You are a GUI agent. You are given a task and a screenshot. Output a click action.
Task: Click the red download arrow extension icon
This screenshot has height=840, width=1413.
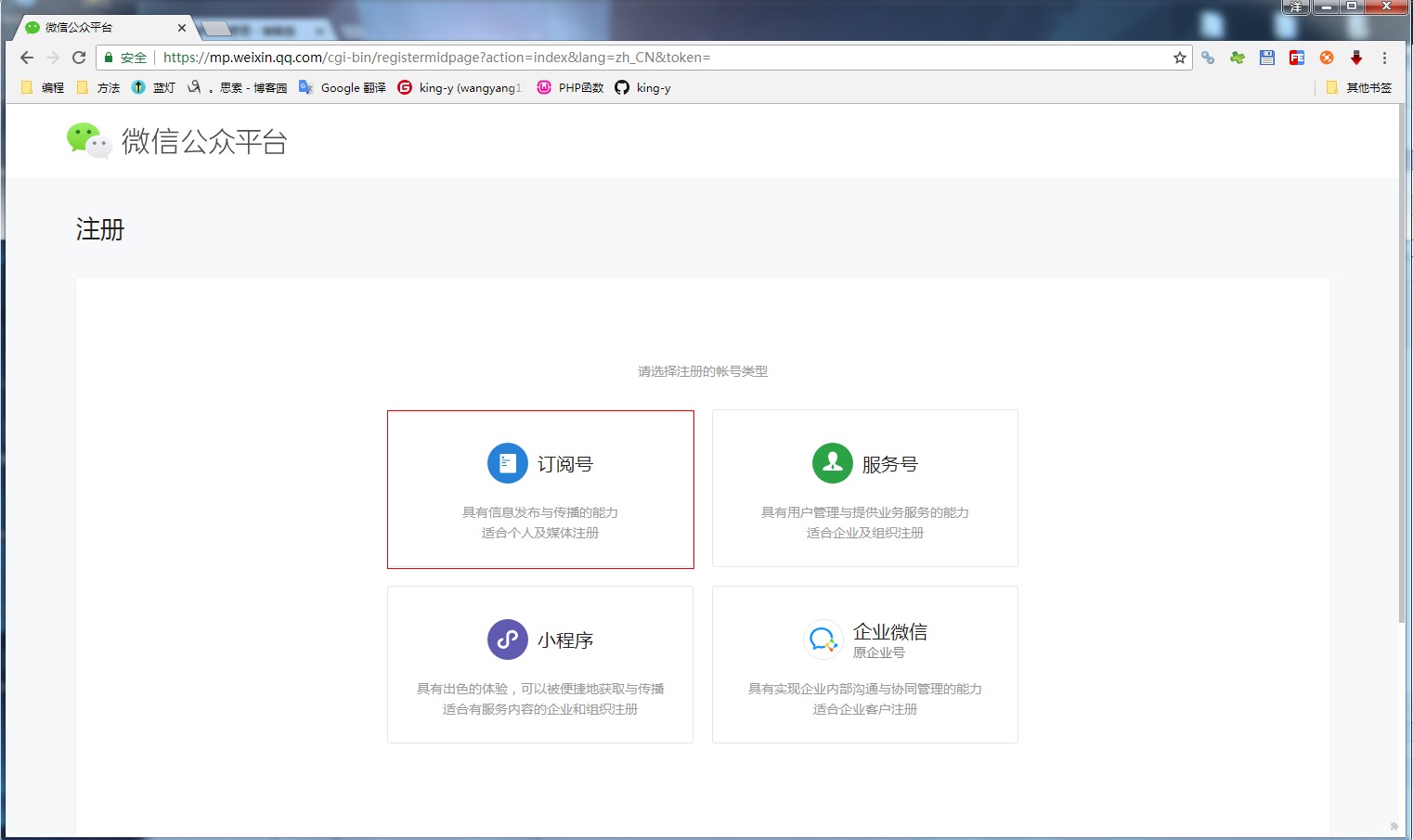1356,58
